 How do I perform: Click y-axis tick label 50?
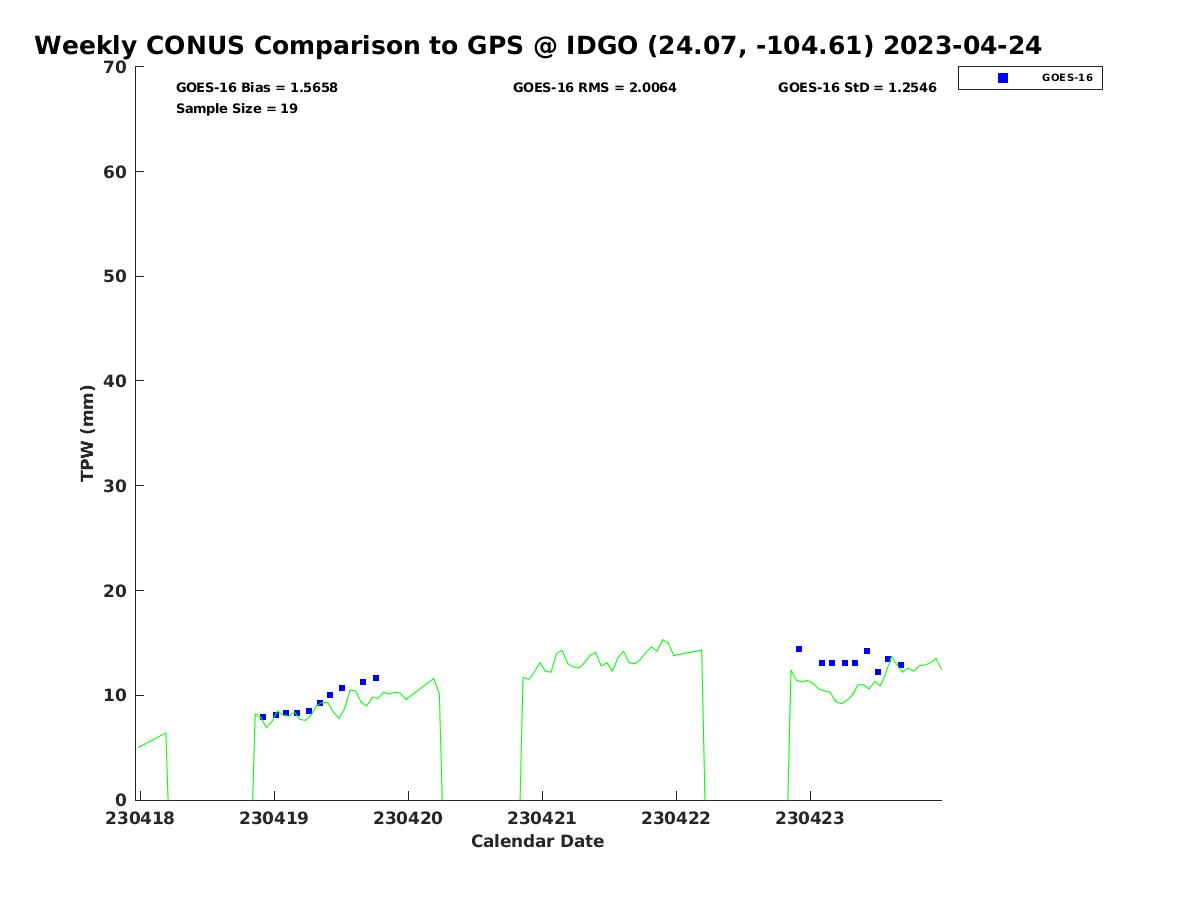(116, 277)
